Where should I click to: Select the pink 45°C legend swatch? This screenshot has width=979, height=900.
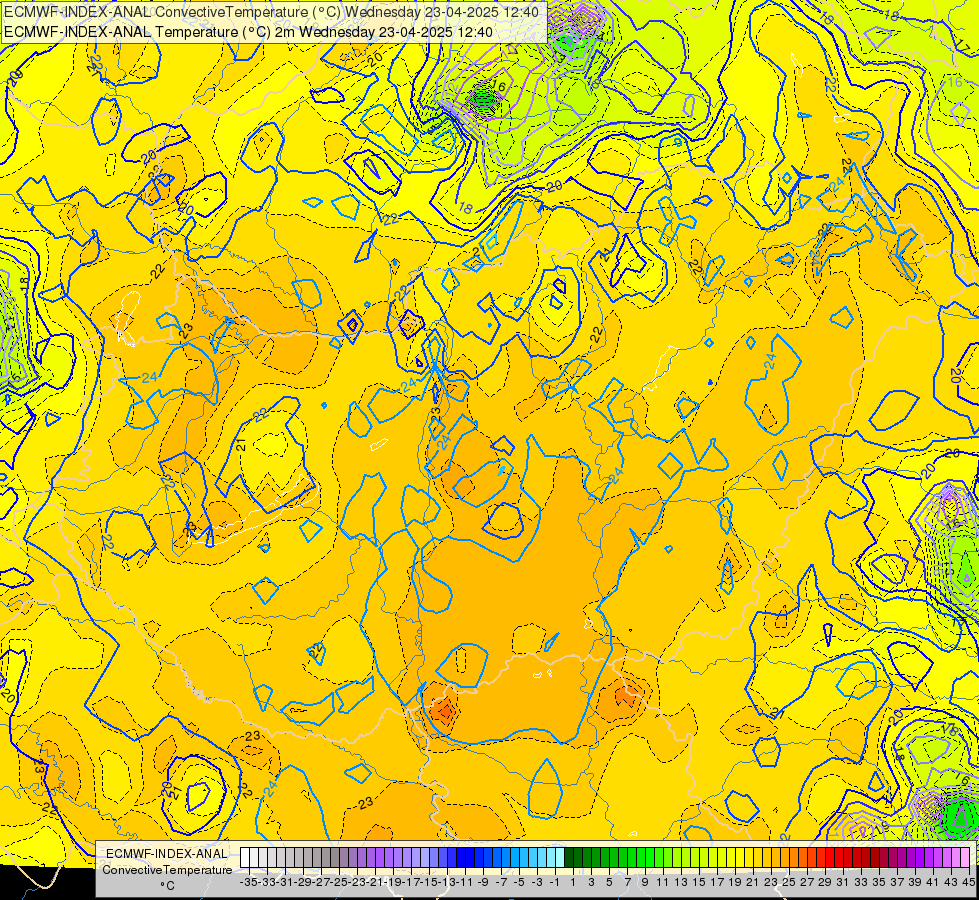click(965, 858)
